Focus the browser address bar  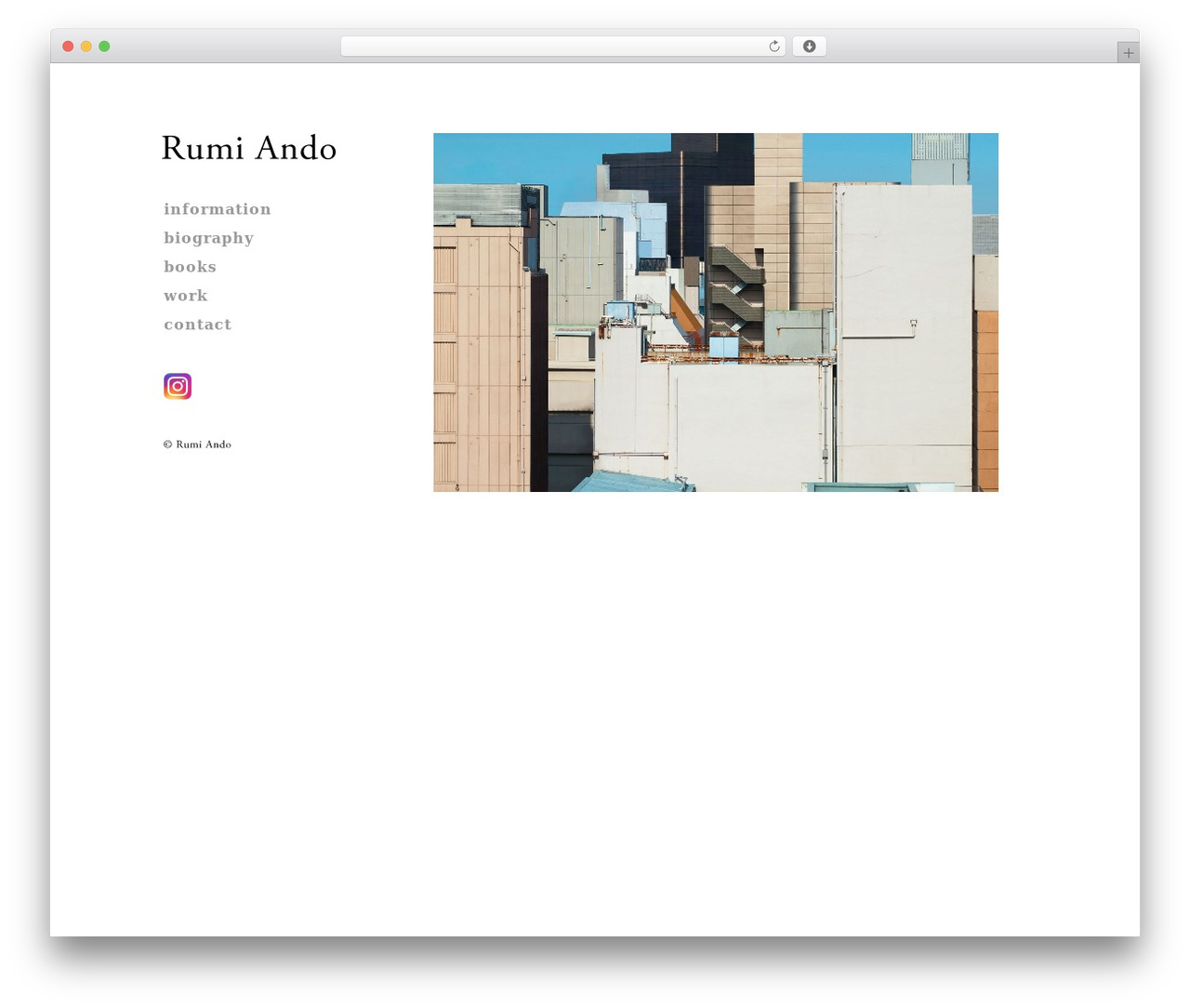pos(562,46)
